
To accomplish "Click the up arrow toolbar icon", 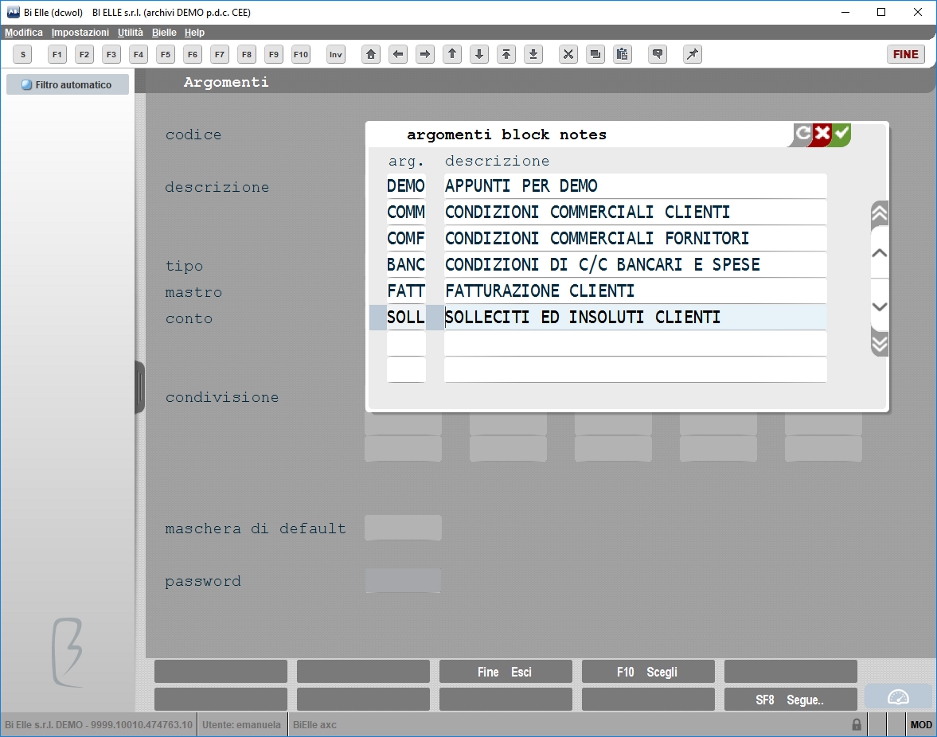I will (x=452, y=54).
